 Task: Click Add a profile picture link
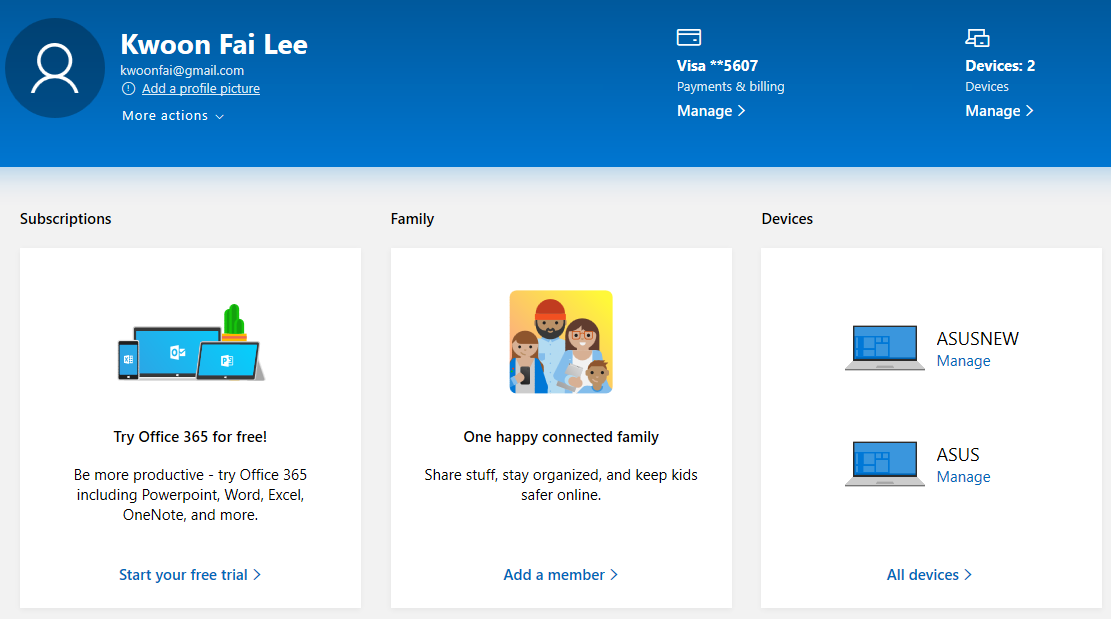(201, 89)
